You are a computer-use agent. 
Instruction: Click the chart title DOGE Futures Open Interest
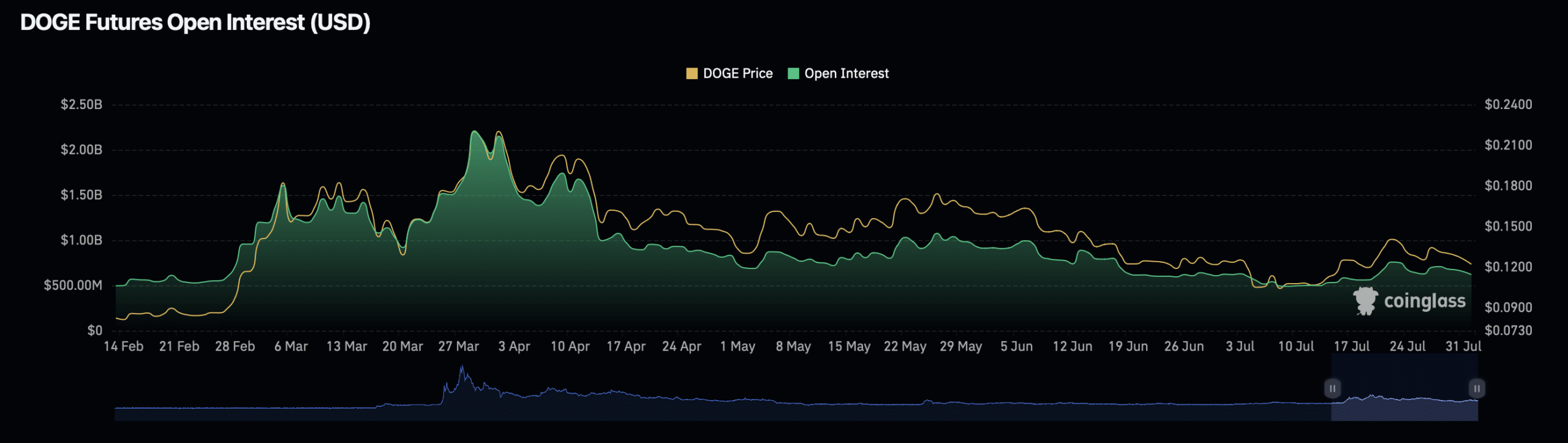[195, 23]
